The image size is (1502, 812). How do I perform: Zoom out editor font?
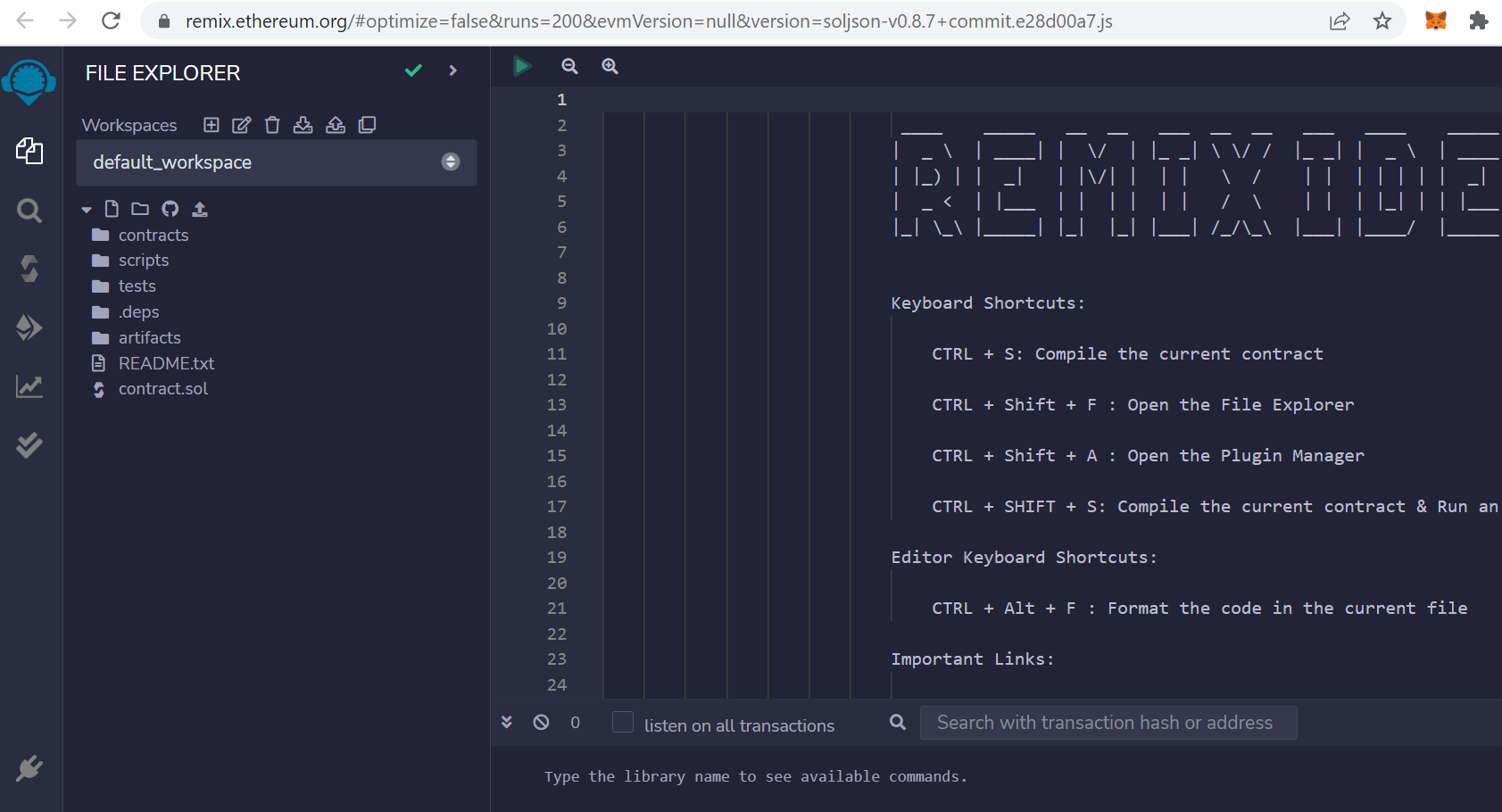(x=569, y=66)
